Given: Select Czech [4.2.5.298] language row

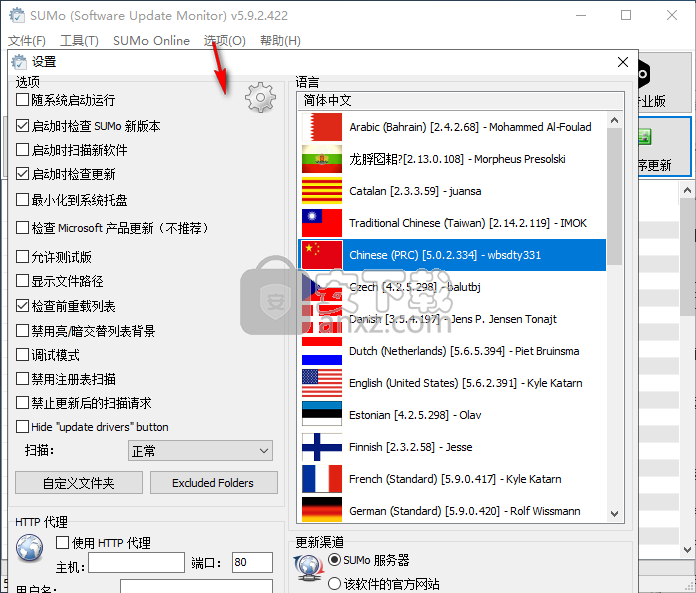Looking at the screenshot, I should coord(453,287).
